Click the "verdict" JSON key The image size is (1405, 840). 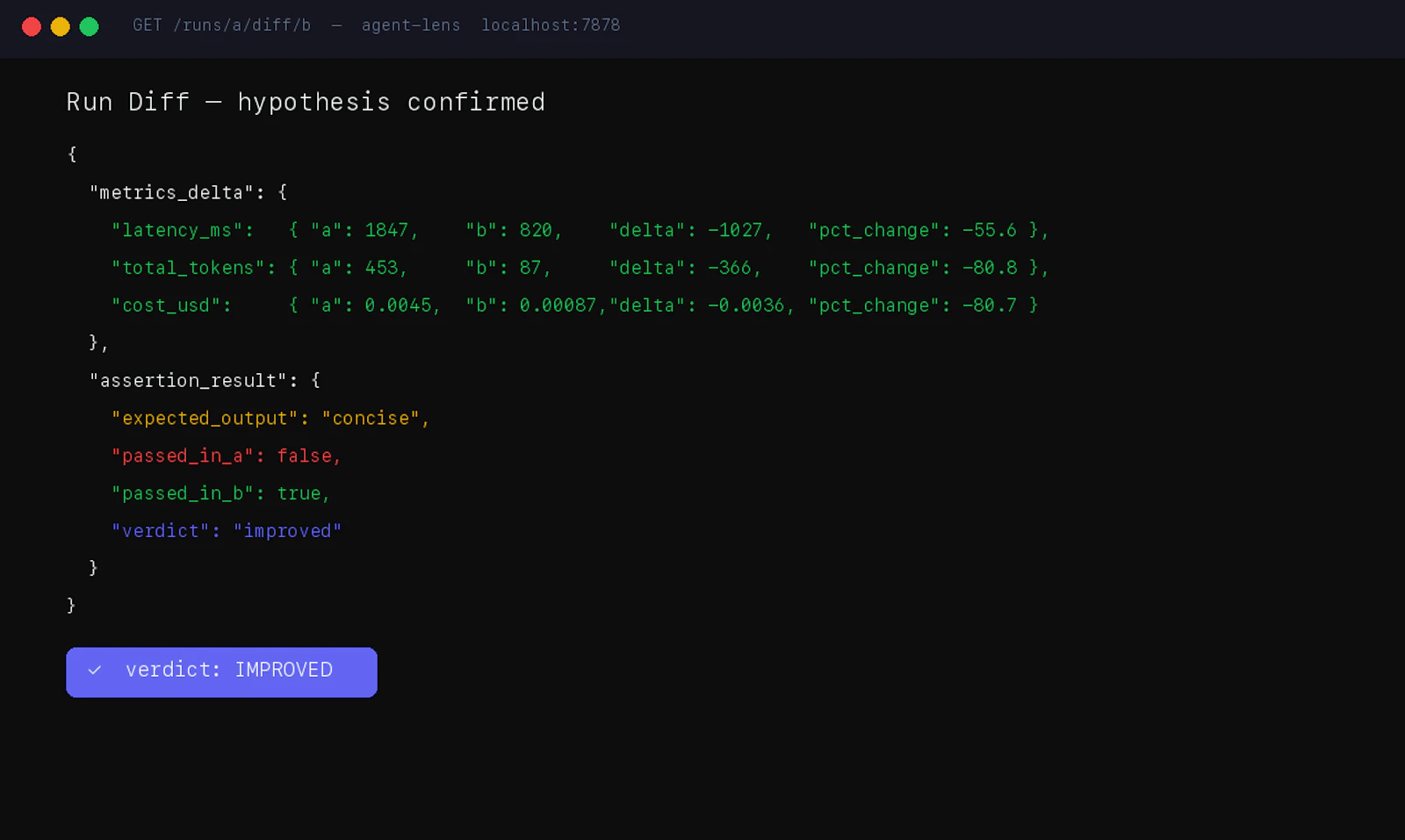tap(160, 531)
